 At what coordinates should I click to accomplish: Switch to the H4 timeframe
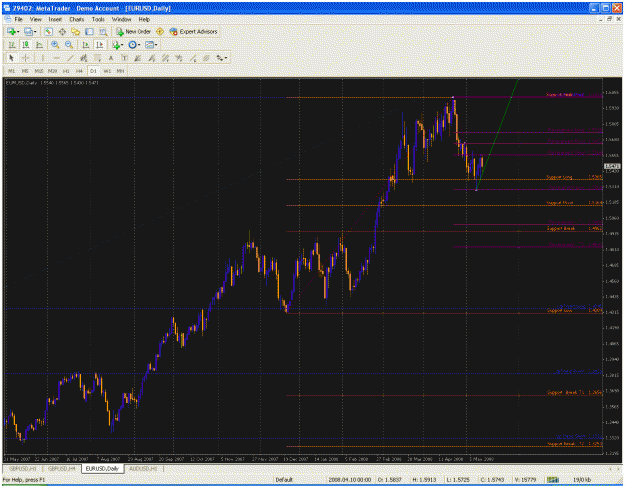coord(79,71)
